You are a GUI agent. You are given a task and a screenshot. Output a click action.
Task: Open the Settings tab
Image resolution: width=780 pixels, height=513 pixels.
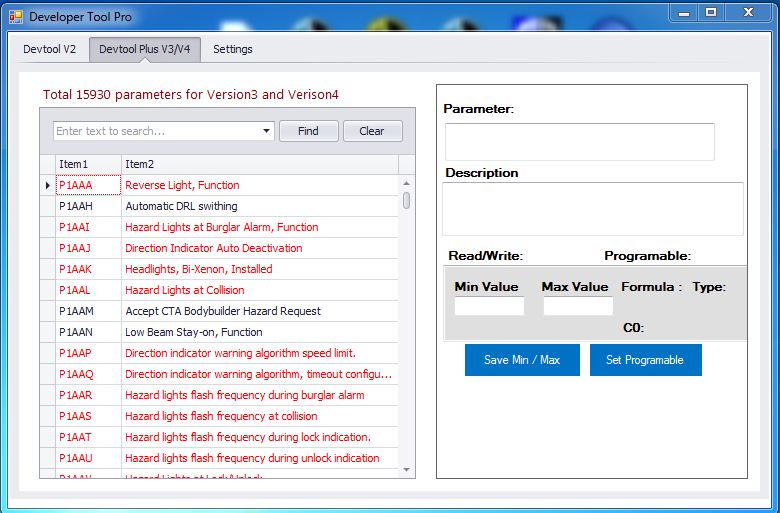pos(233,49)
